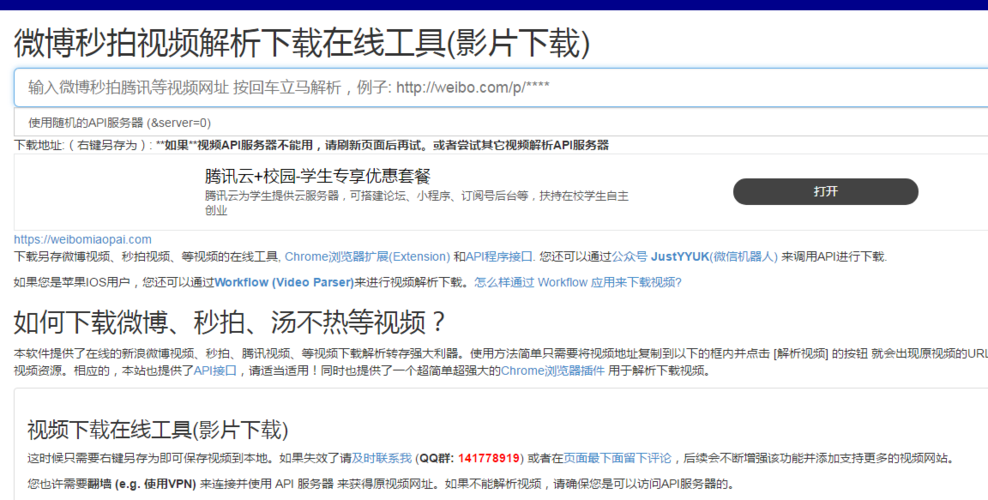Click the heading 如何下载微博、秒拍、汤不热等视频？

tap(231, 322)
